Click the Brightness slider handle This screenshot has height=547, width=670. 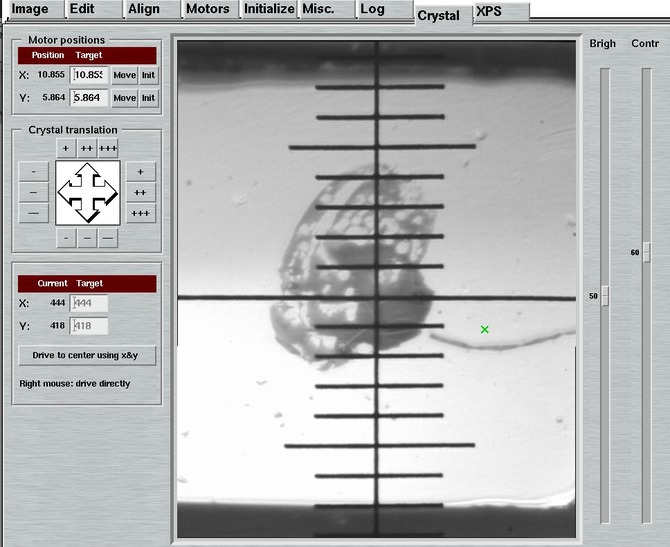[604, 296]
